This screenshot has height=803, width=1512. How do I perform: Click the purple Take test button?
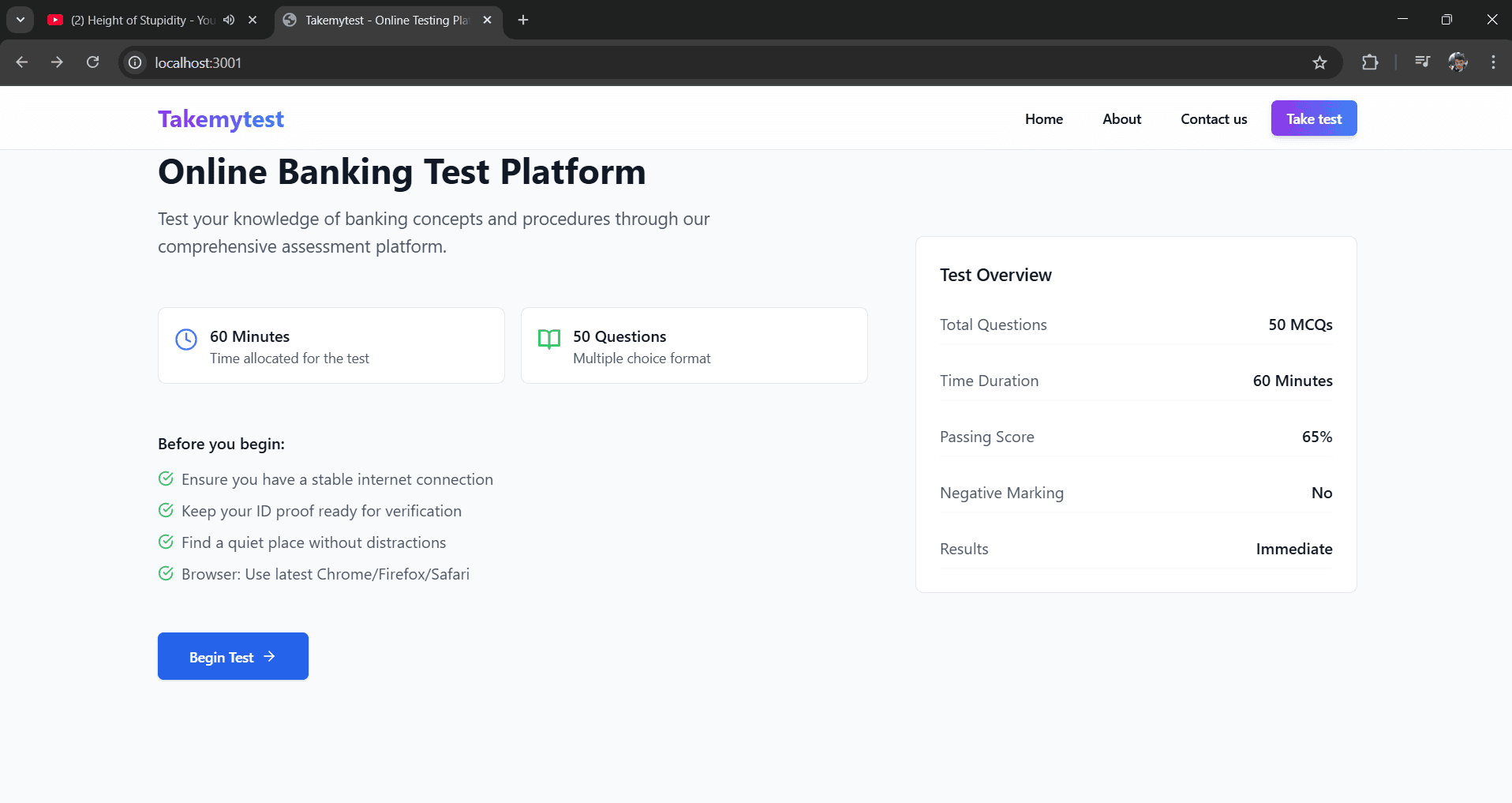coord(1314,118)
